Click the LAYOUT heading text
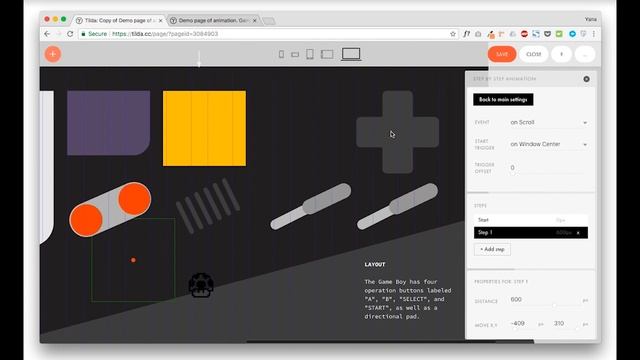This screenshot has width=640, height=360. [x=375, y=264]
